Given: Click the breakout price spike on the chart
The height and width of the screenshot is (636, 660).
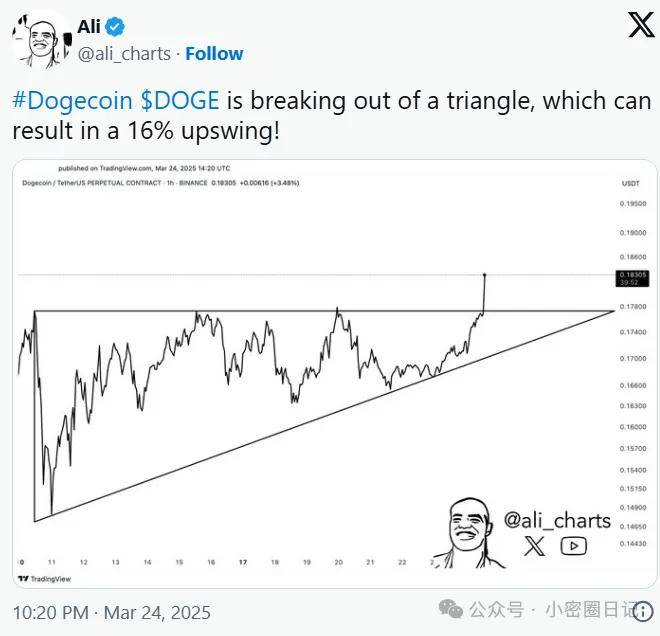Looking at the screenshot, I should pos(484,290).
